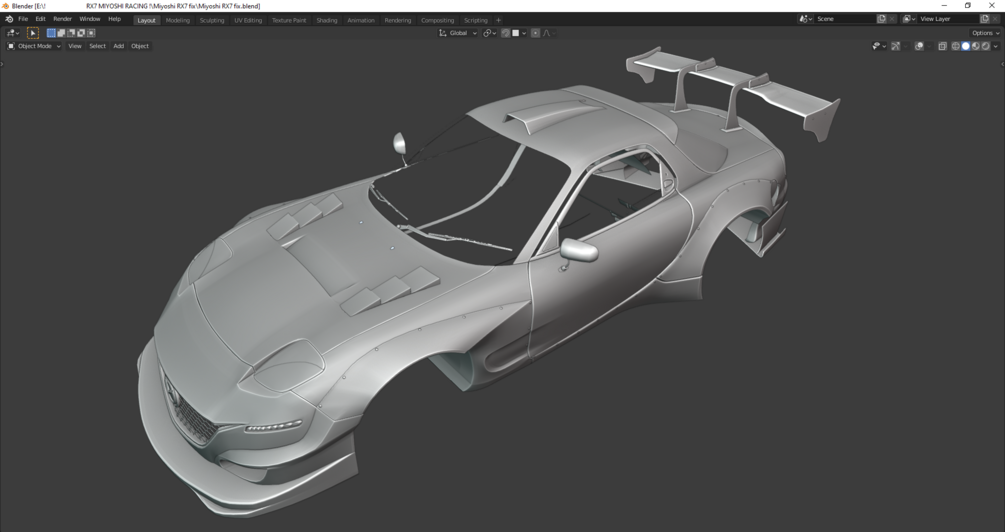1005x532 pixels.
Task: Open the viewport Add menu
Action: click(x=119, y=46)
